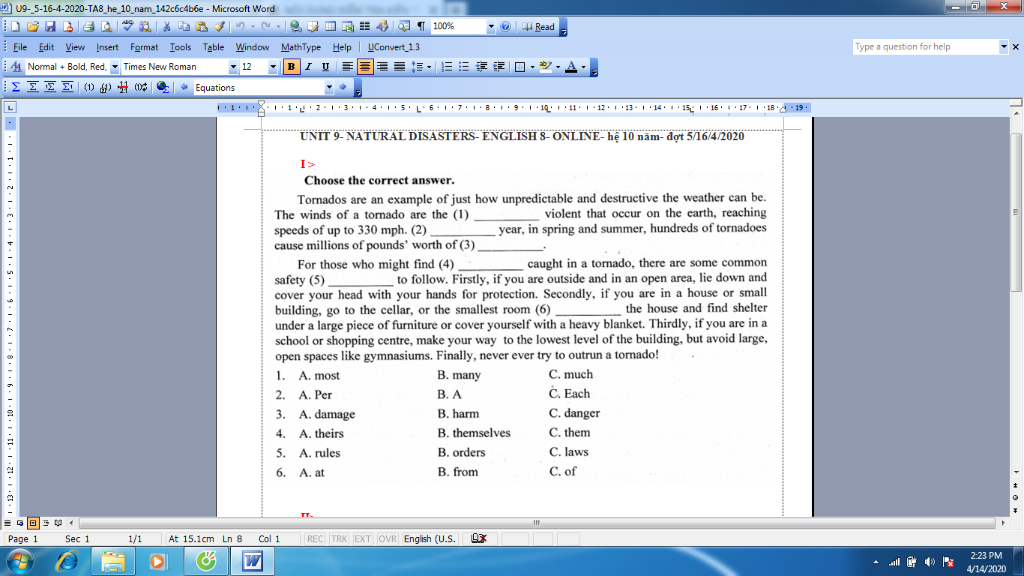Open the File menu

tap(20, 47)
